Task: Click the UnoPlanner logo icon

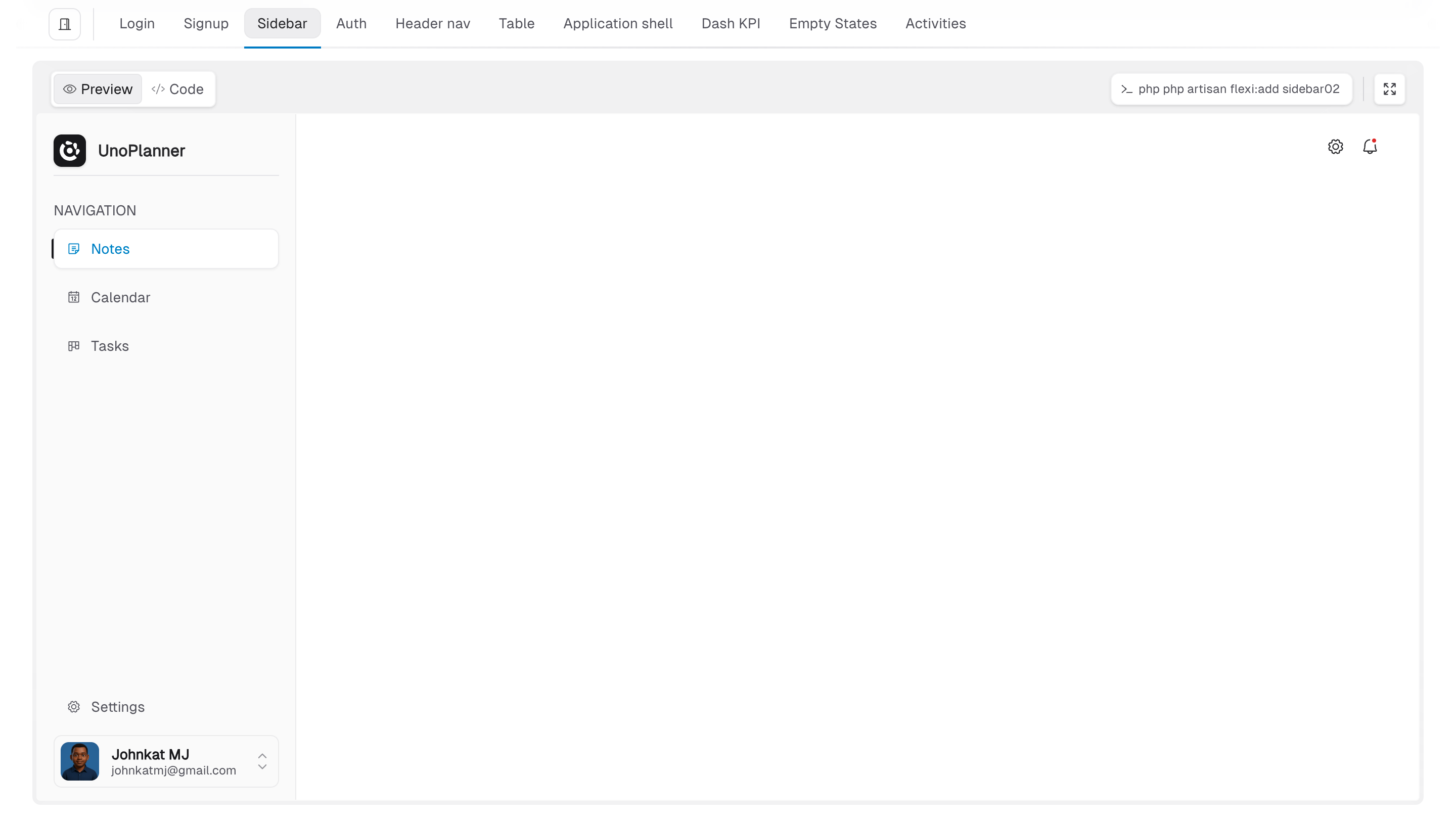Action: pos(69,150)
